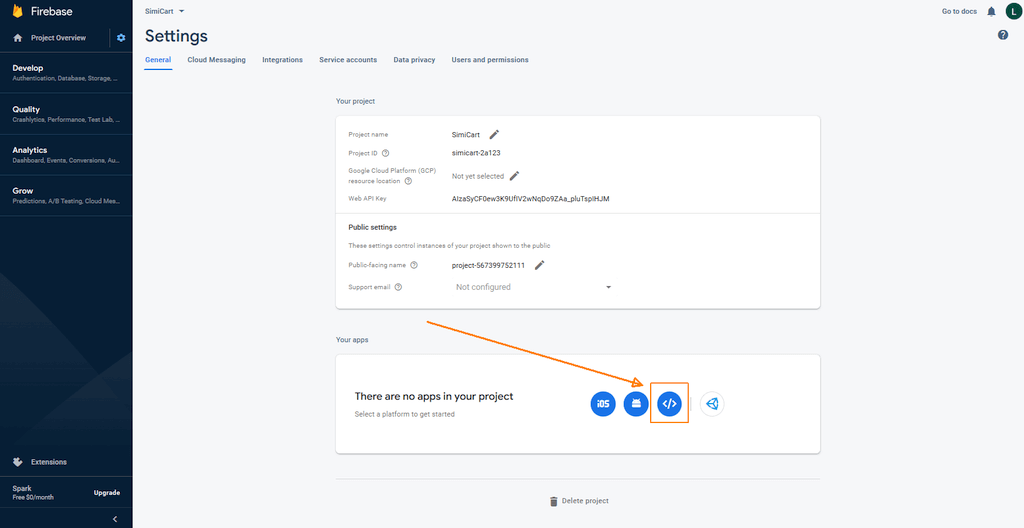
Task: Click Go to docs link
Action: tap(959, 11)
